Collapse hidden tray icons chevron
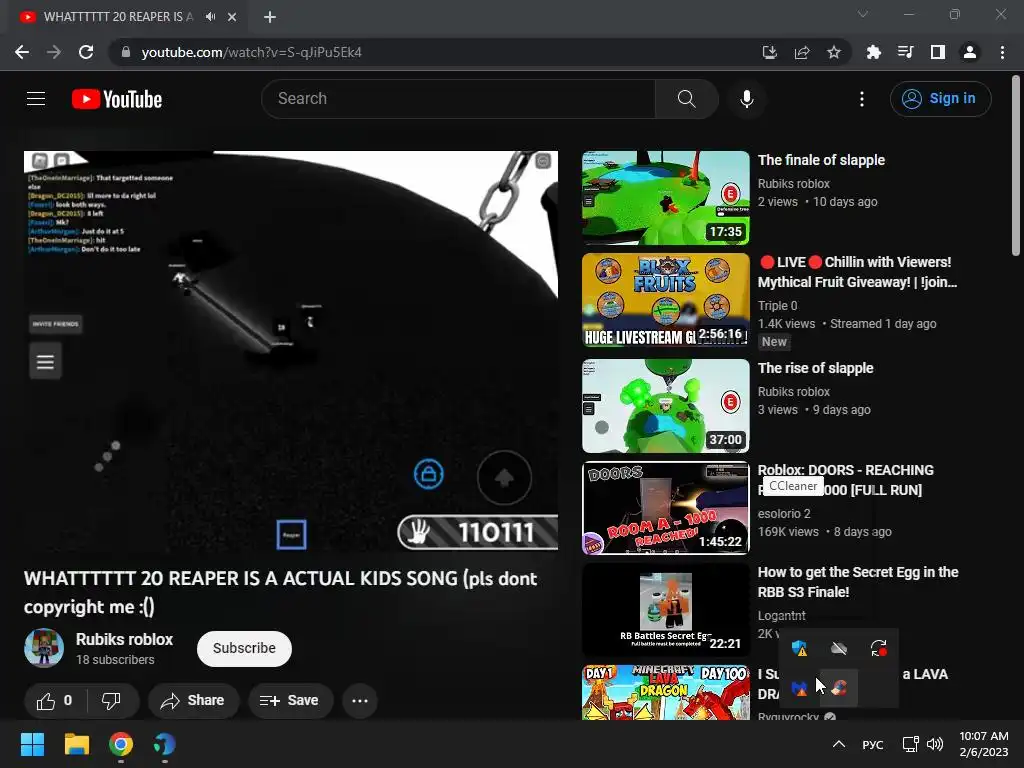 [839, 744]
